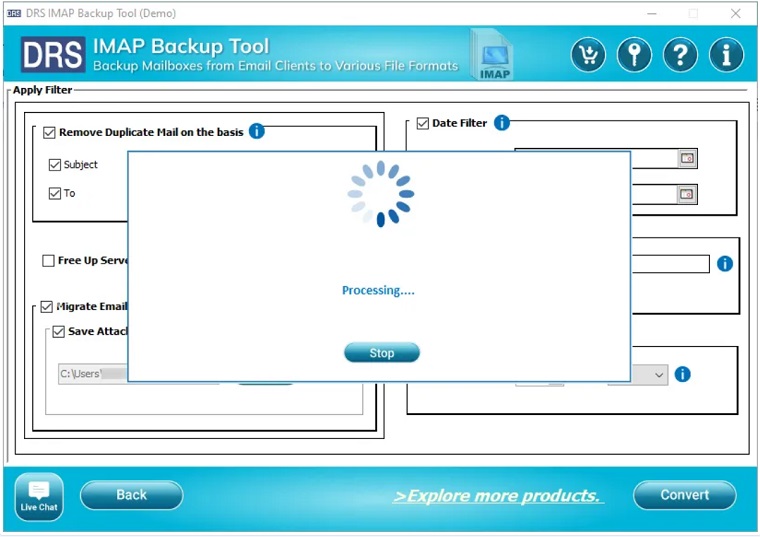The image size is (760, 537).
Task: Toggle the Migrate Email checkbox
Action: point(47,307)
